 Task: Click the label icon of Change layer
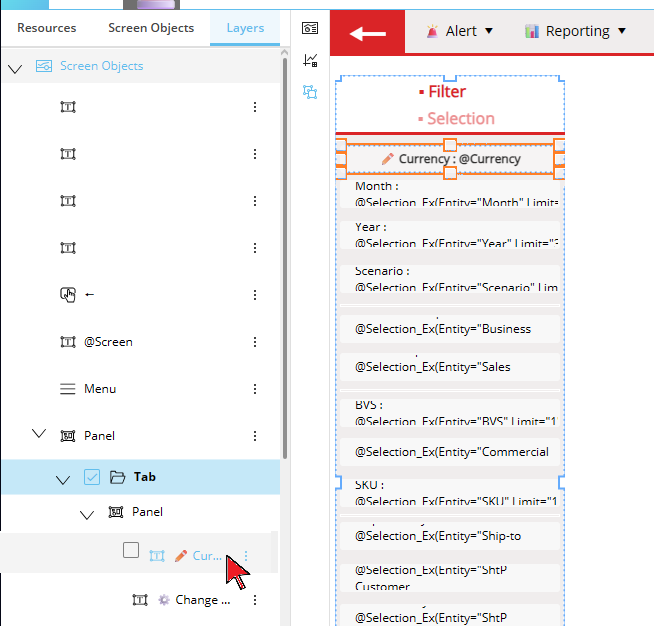pyautogui.click(x=140, y=600)
